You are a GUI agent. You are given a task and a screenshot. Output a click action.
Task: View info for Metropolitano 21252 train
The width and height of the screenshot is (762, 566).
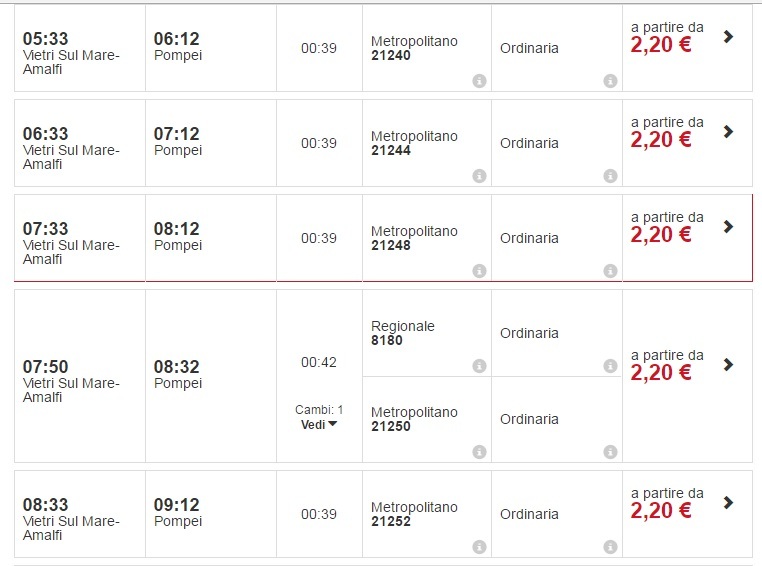coord(479,547)
